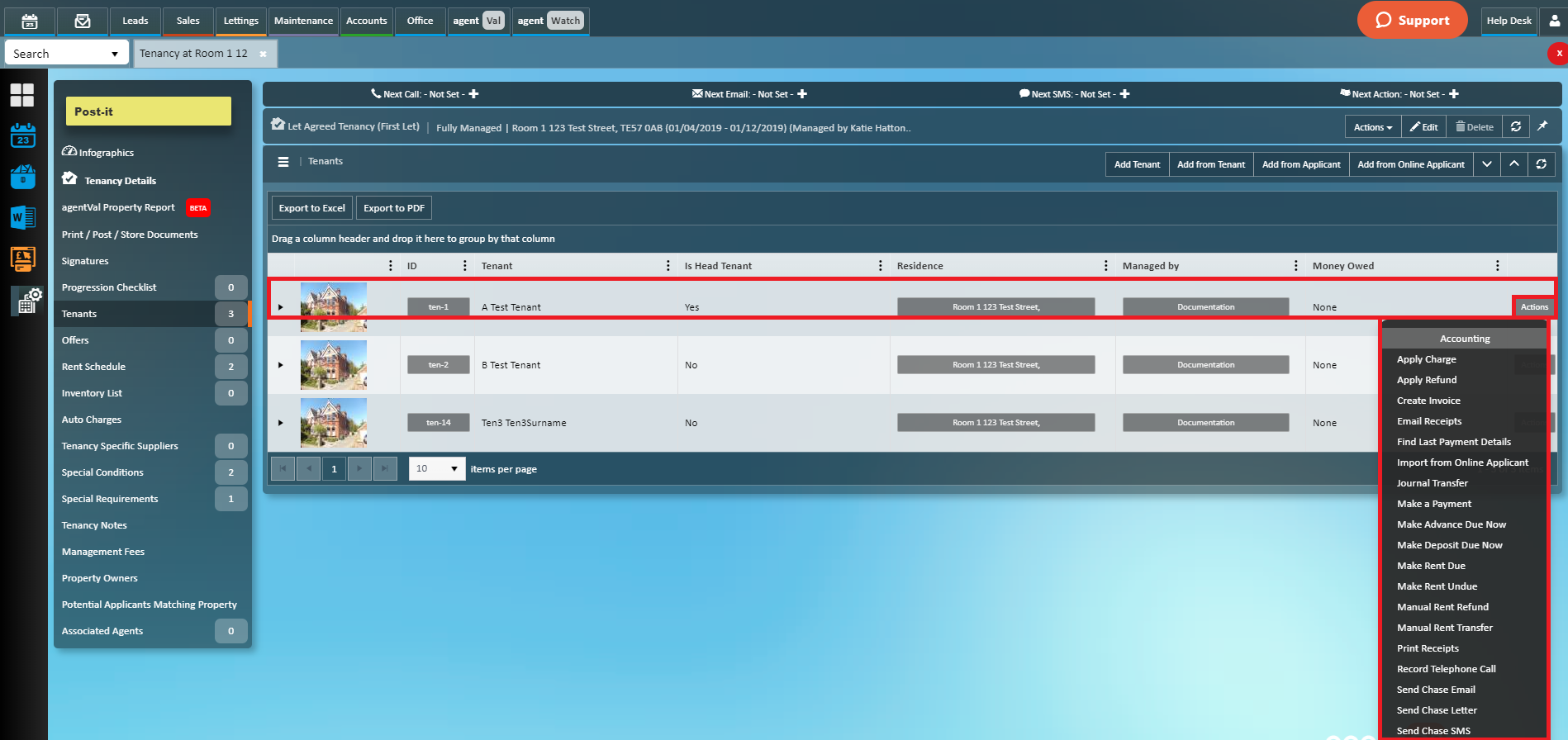Open the ID column options menu

point(465,266)
